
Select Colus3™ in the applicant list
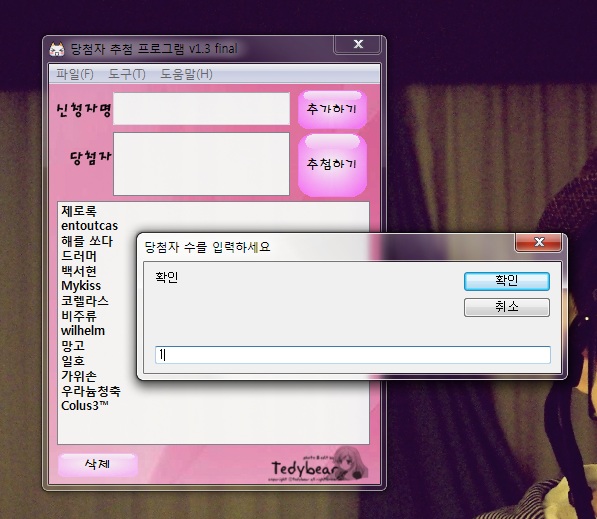[x=85, y=406]
